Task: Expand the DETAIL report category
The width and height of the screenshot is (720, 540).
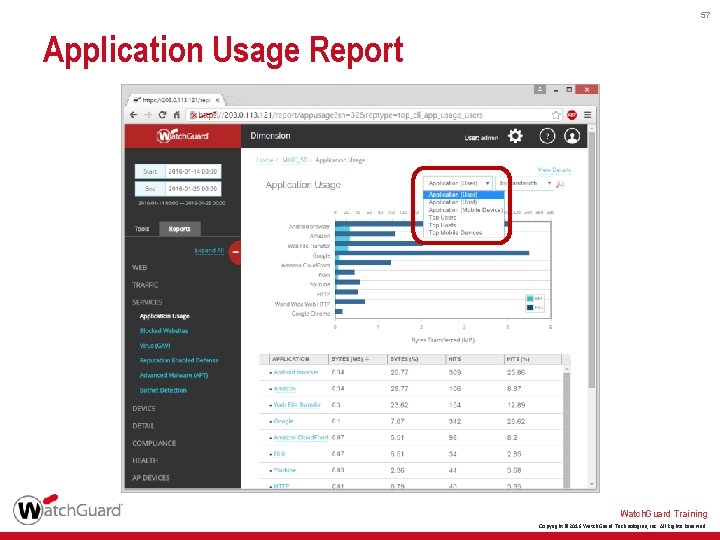Action: (143, 426)
